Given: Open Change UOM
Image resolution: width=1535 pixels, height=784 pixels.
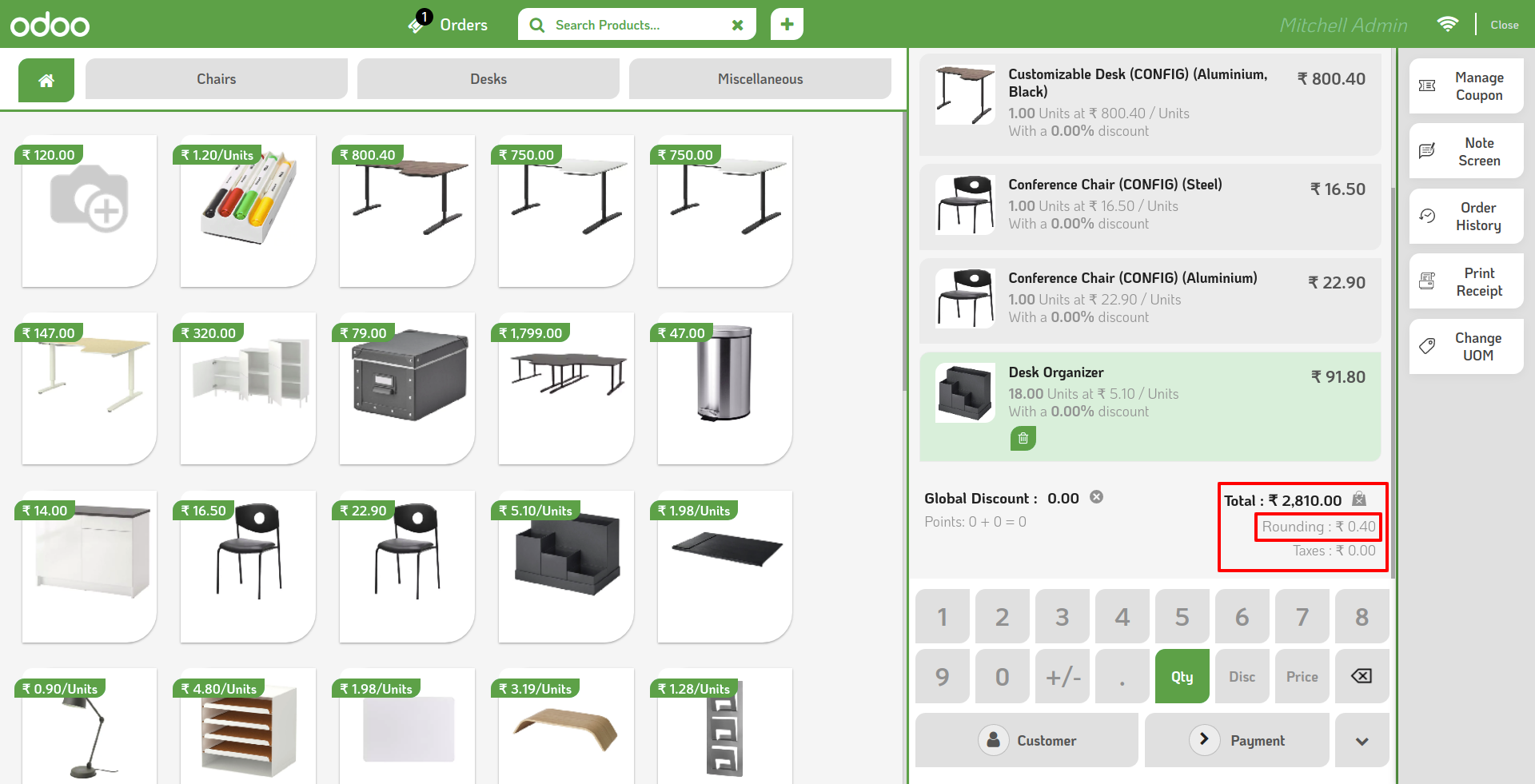Looking at the screenshot, I should click(x=1466, y=347).
